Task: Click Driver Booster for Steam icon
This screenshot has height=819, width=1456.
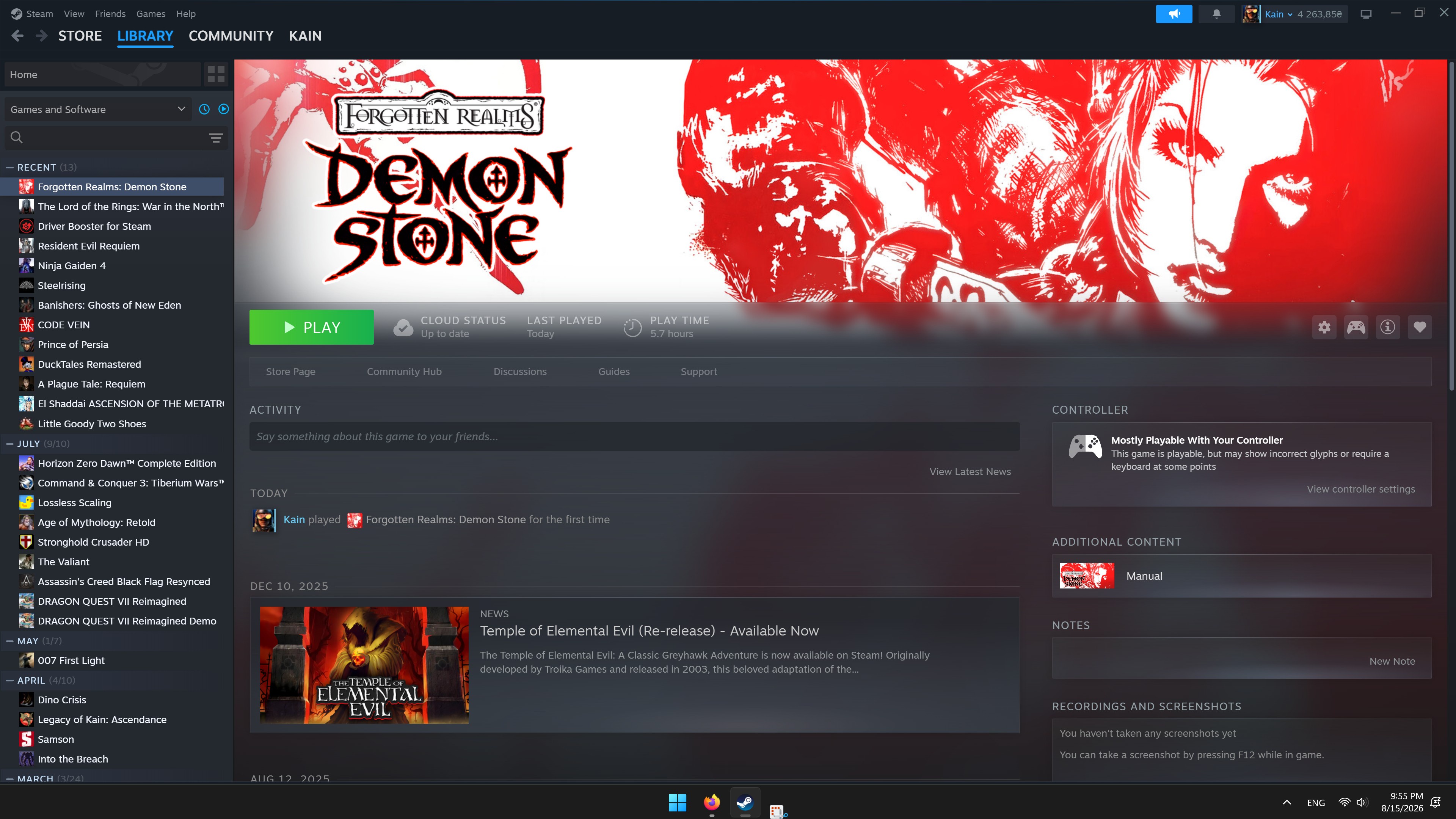Action: point(26,226)
